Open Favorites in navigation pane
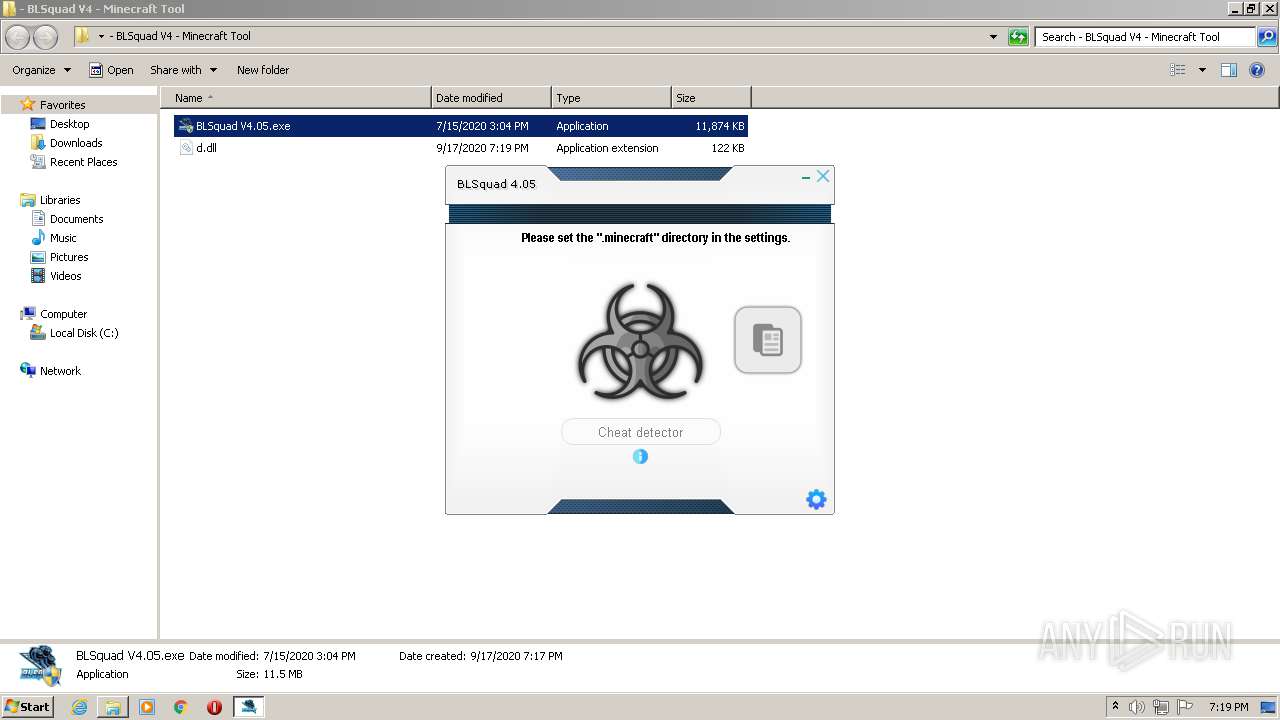The height and width of the screenshot is (720, 1280). coord(62,105)
